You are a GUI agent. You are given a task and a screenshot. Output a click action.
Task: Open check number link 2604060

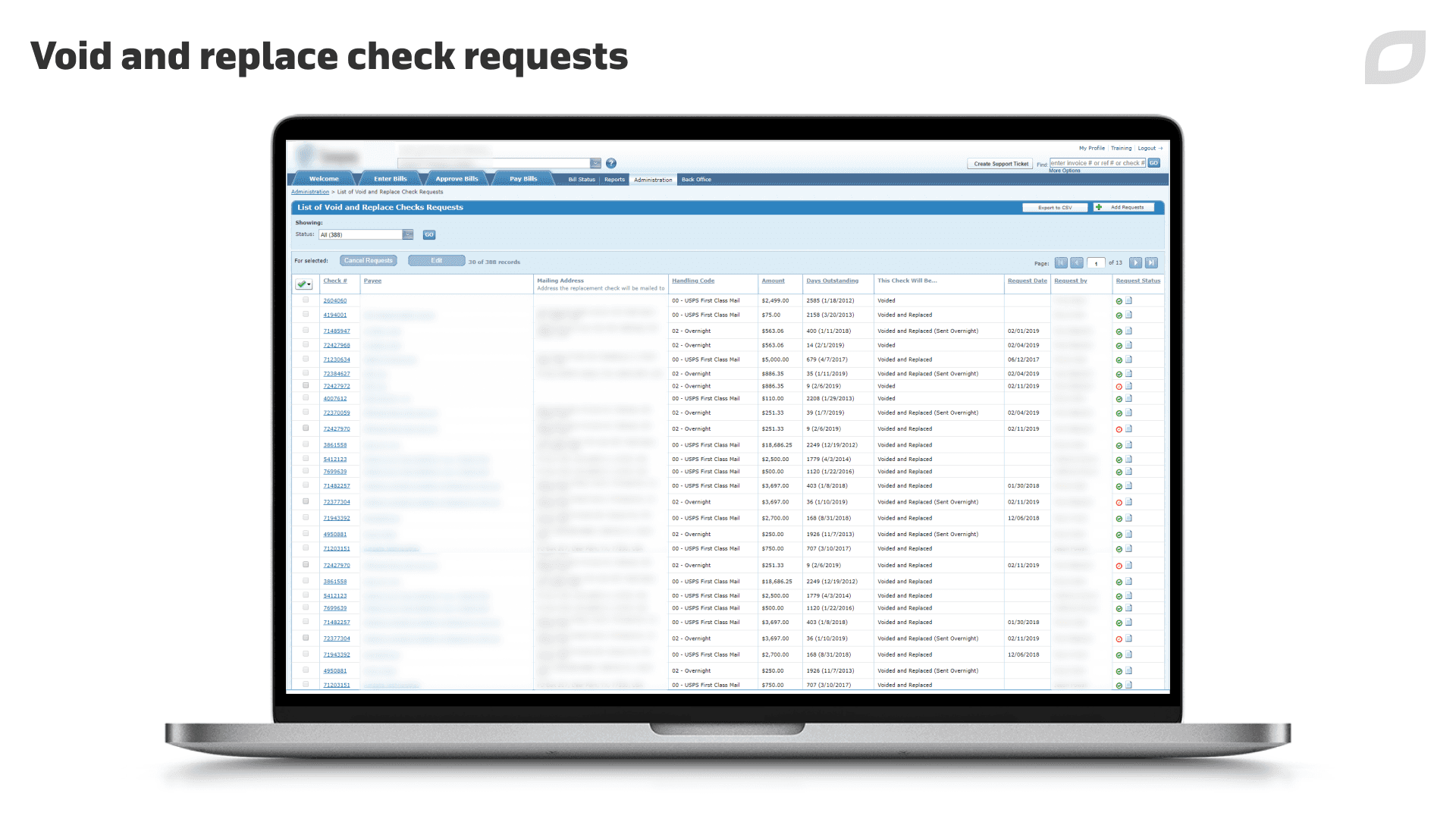point(335,301)
